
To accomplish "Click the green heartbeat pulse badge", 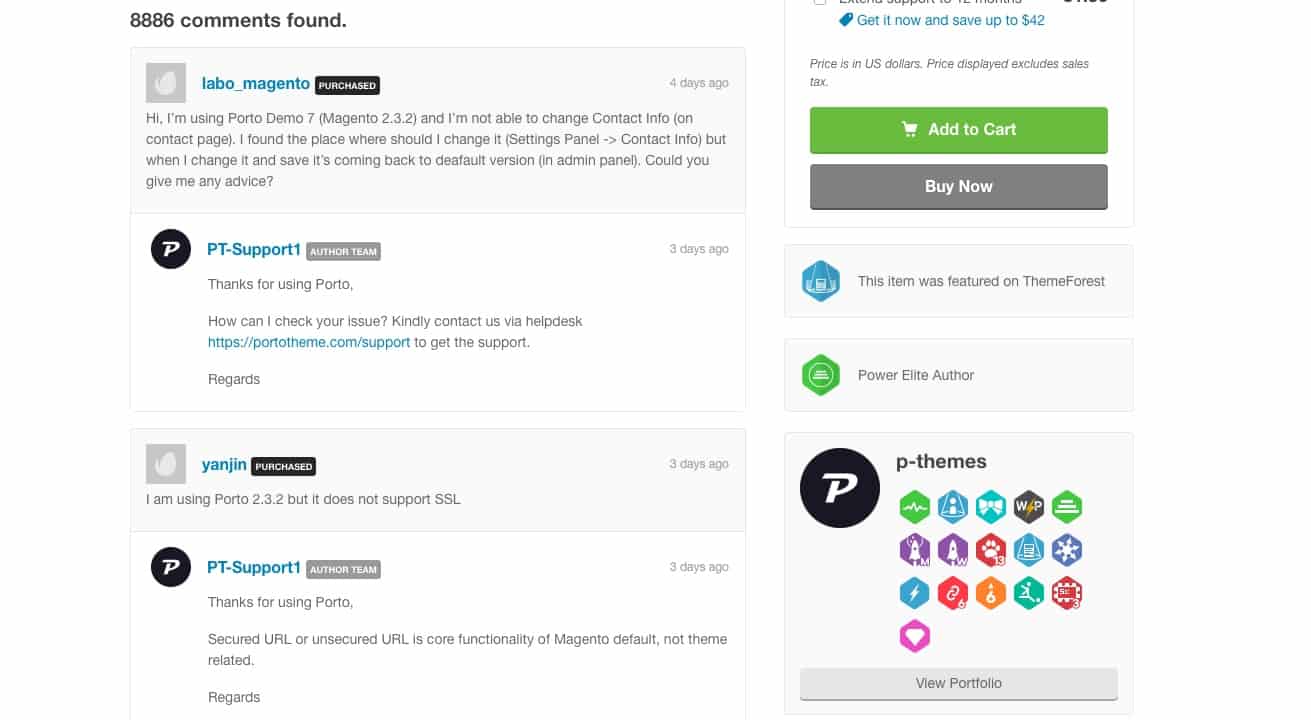I will coord(915,507).
